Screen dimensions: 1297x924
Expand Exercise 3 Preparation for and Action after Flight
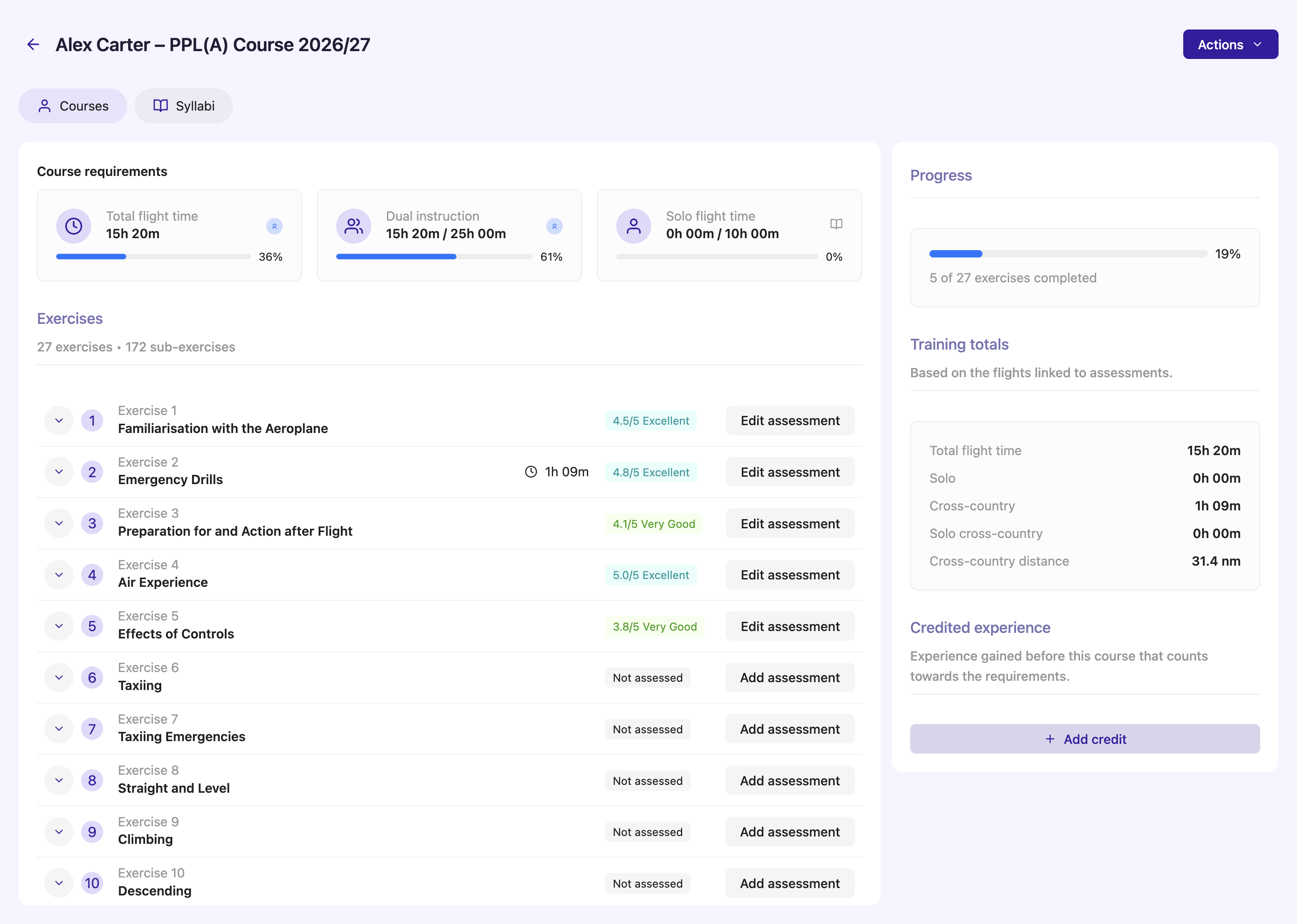click(x=58, y=523)
